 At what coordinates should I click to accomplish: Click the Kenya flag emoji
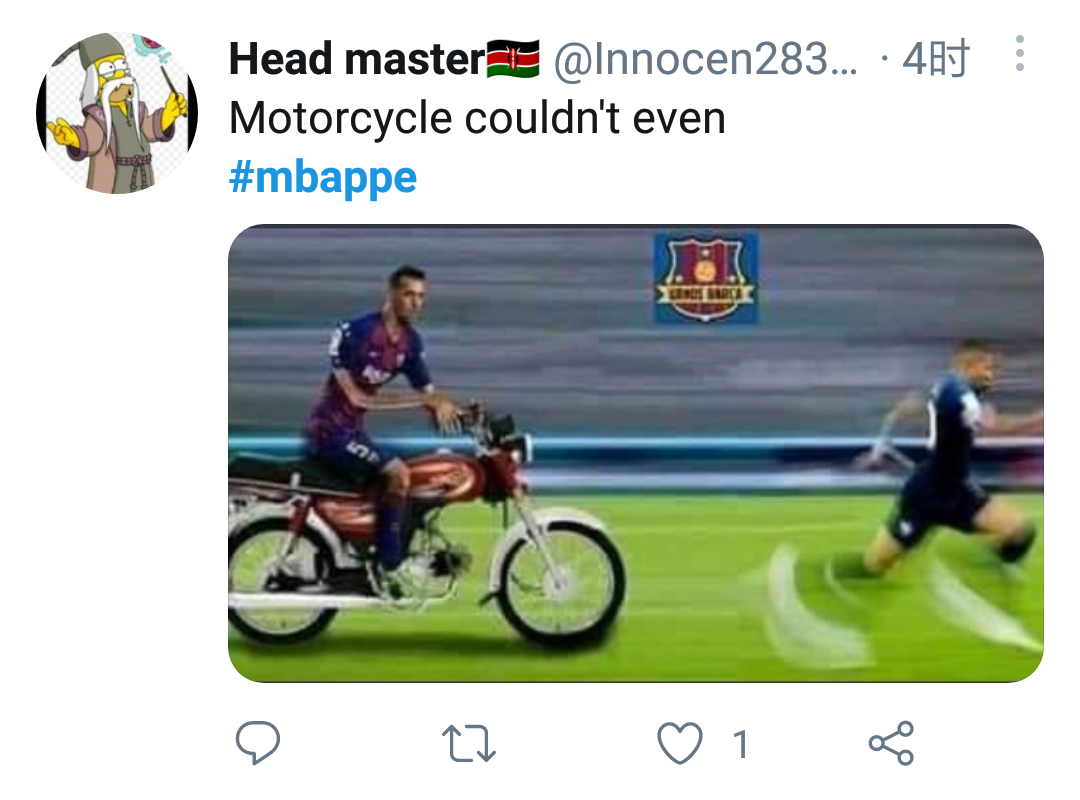coord(514,61)
